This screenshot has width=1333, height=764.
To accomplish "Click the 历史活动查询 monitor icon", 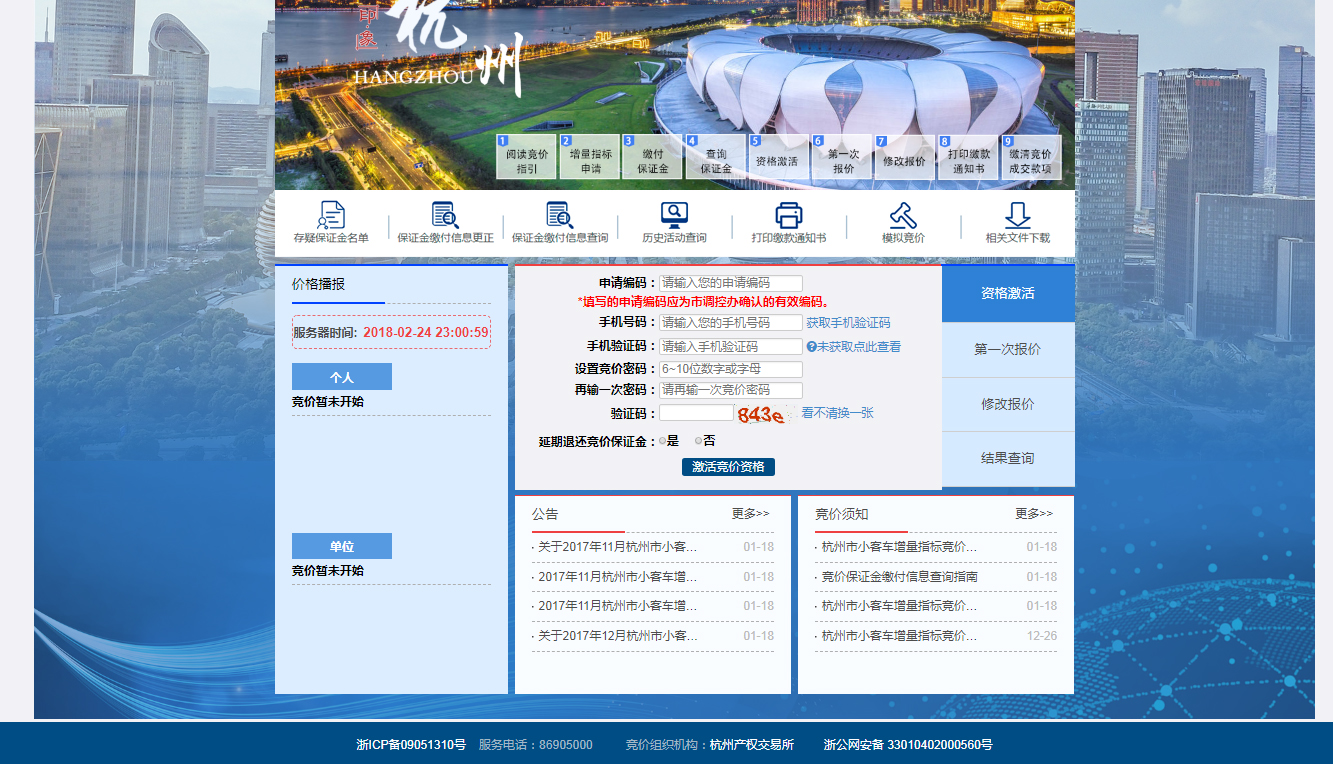I will (x=674, y=215).
